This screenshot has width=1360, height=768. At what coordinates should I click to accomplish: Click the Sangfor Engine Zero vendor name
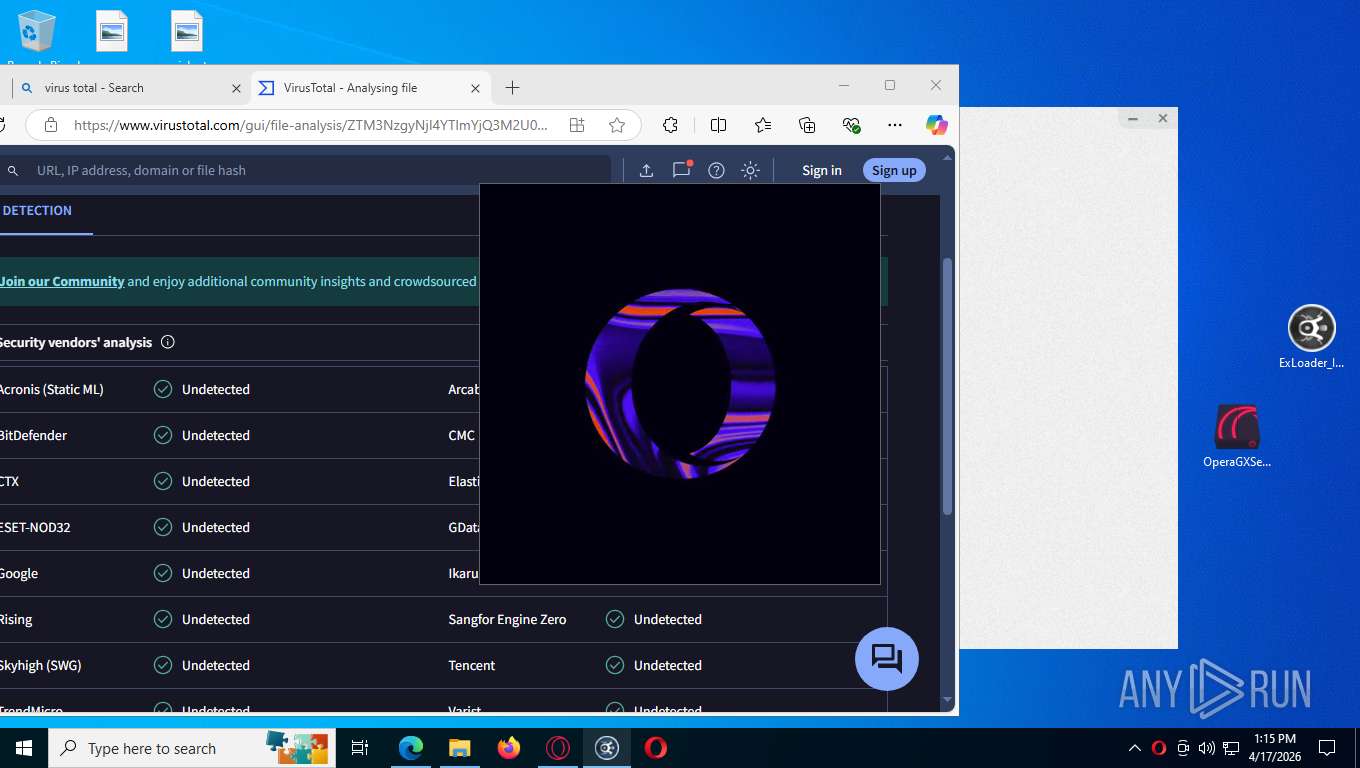507,619
